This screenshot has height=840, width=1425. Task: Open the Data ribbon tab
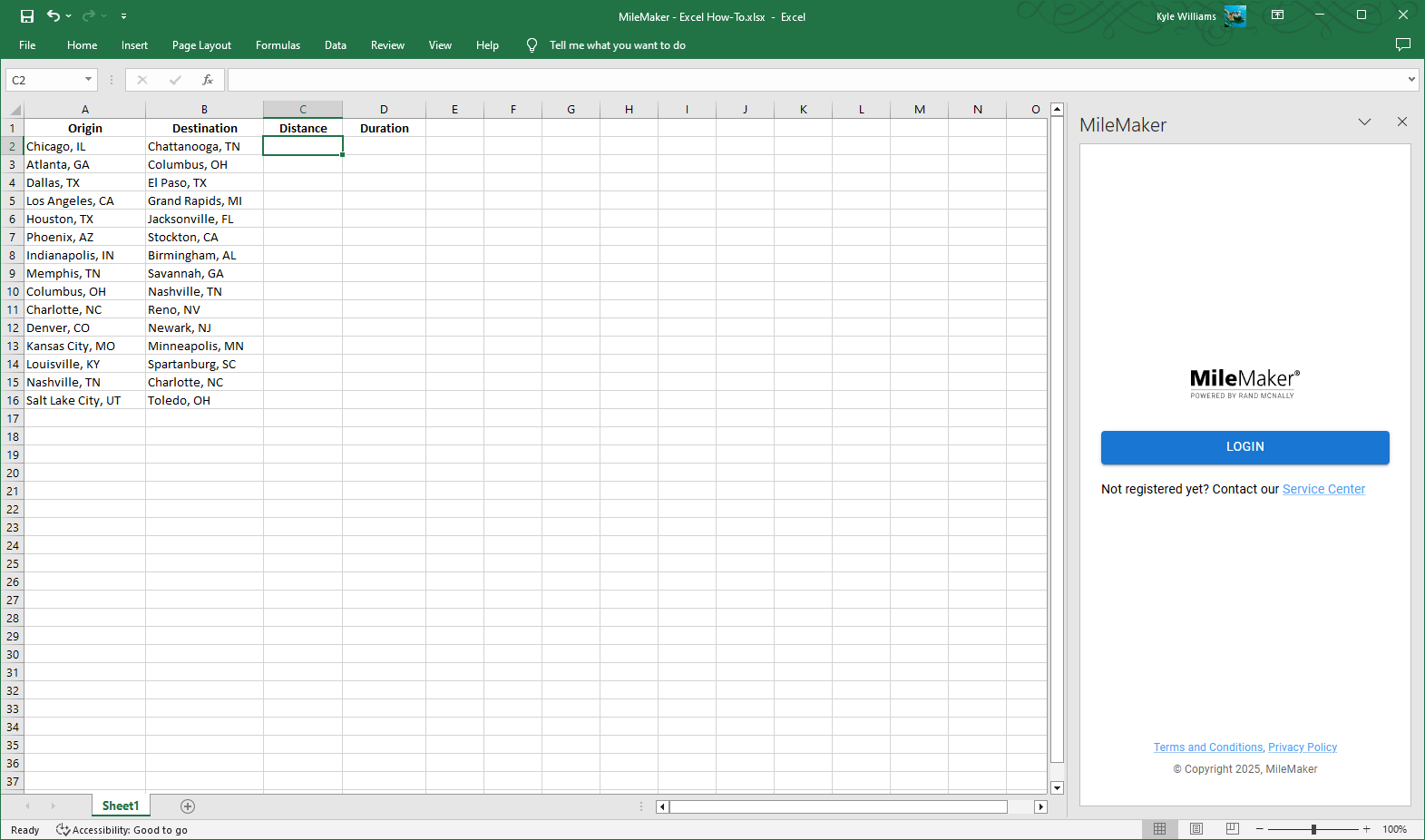point(336,45)
